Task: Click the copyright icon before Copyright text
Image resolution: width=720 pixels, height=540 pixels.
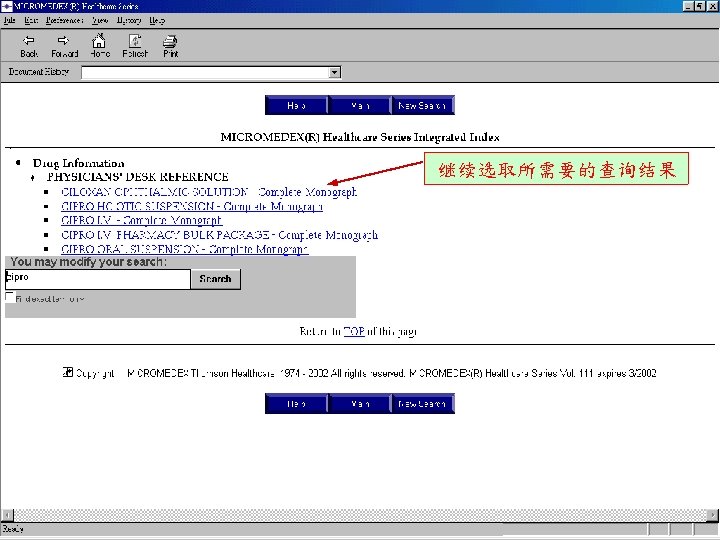Action: pos(68,372)
